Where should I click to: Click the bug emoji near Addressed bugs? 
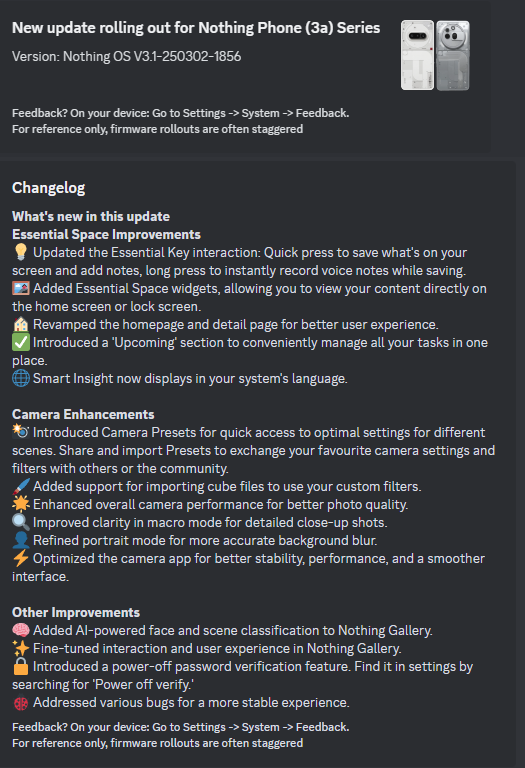coord(21,703)
